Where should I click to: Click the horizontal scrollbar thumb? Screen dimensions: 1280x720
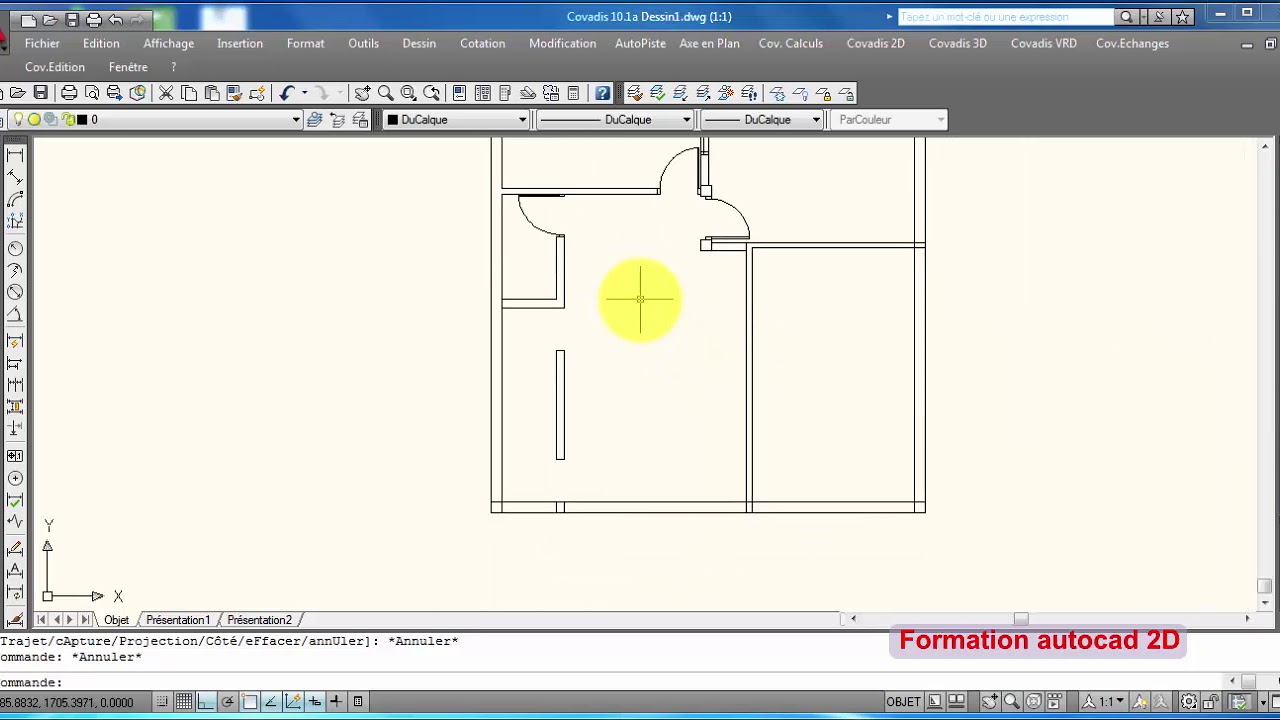[x=1020, y=619]
